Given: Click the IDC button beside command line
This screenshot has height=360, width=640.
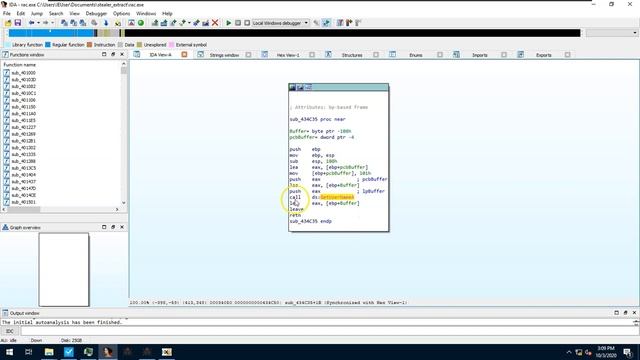Looking at the screenshot, I should coord(10,331).
